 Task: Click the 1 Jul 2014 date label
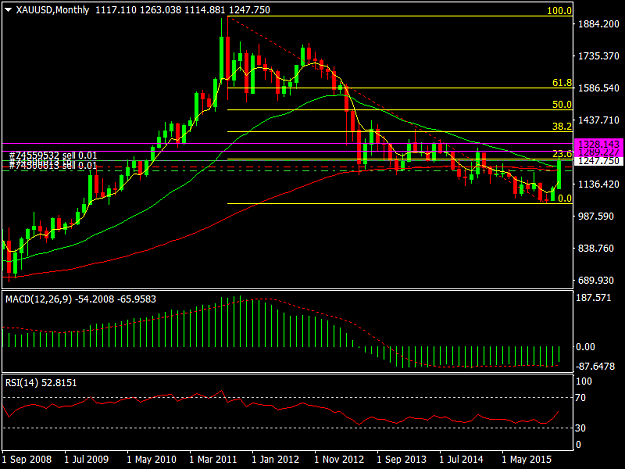tap(461, 459)
